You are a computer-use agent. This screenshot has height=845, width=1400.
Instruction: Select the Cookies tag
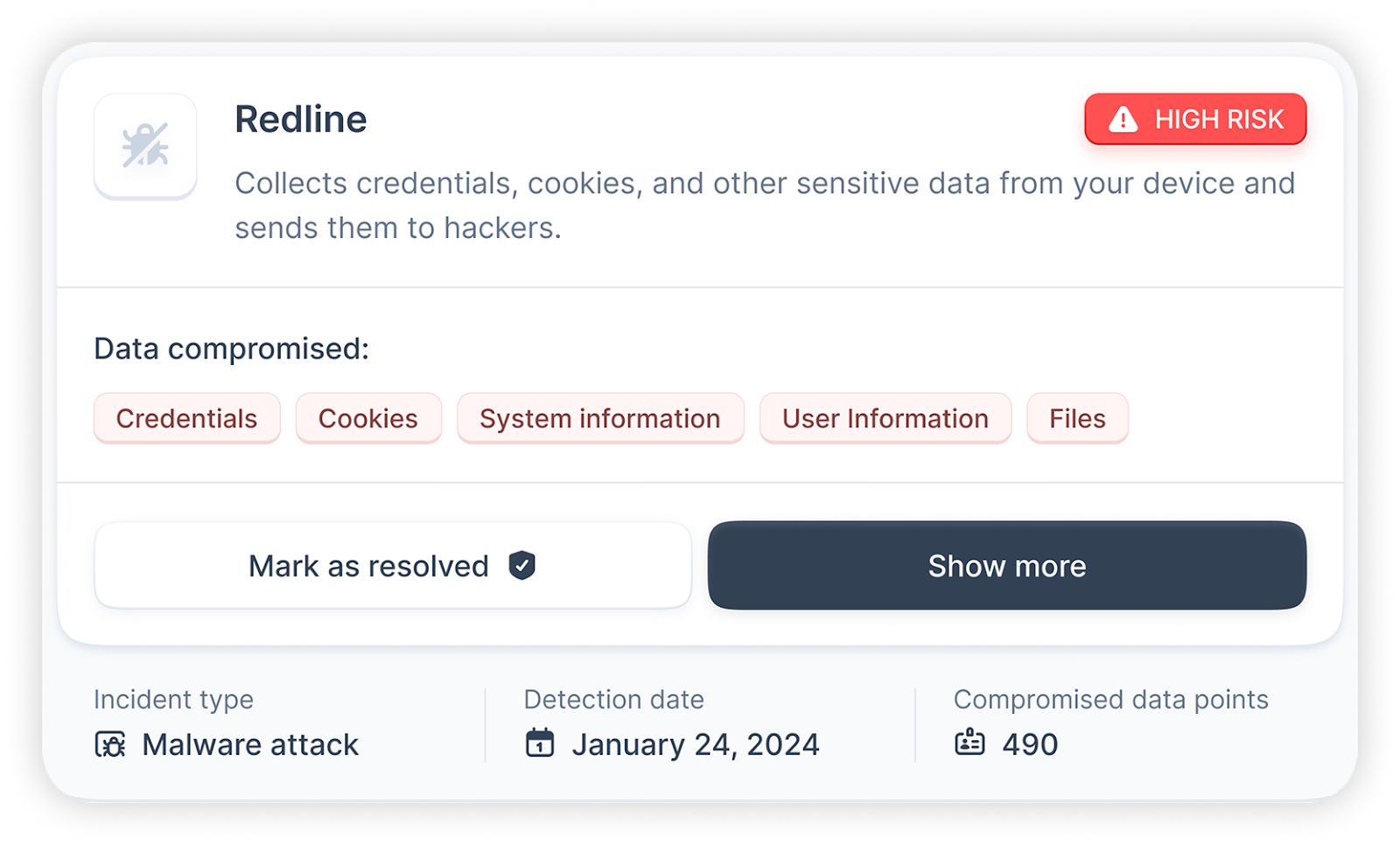click(x=368, y=418)
